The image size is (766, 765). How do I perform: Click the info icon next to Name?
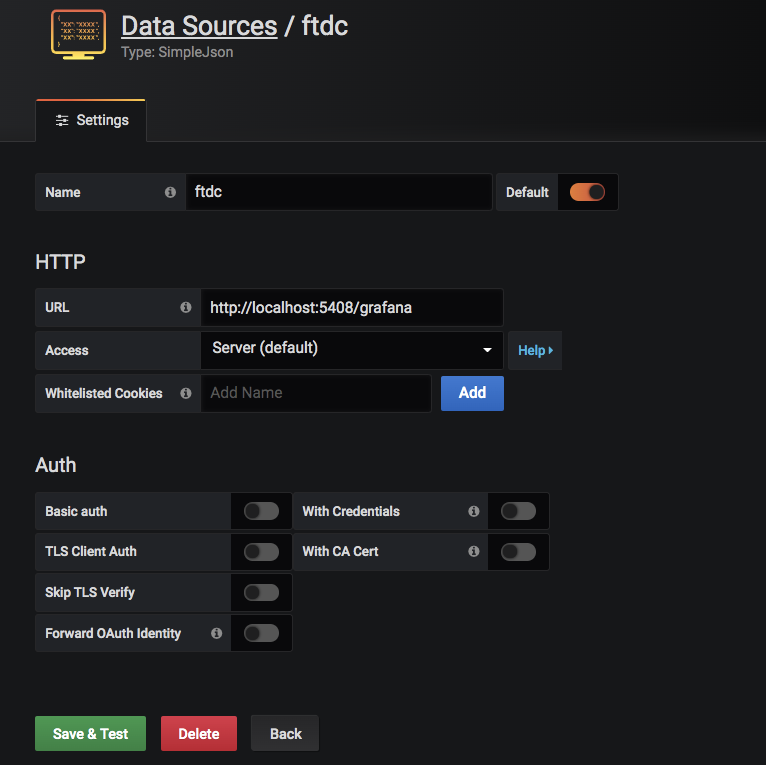point(170,192)
